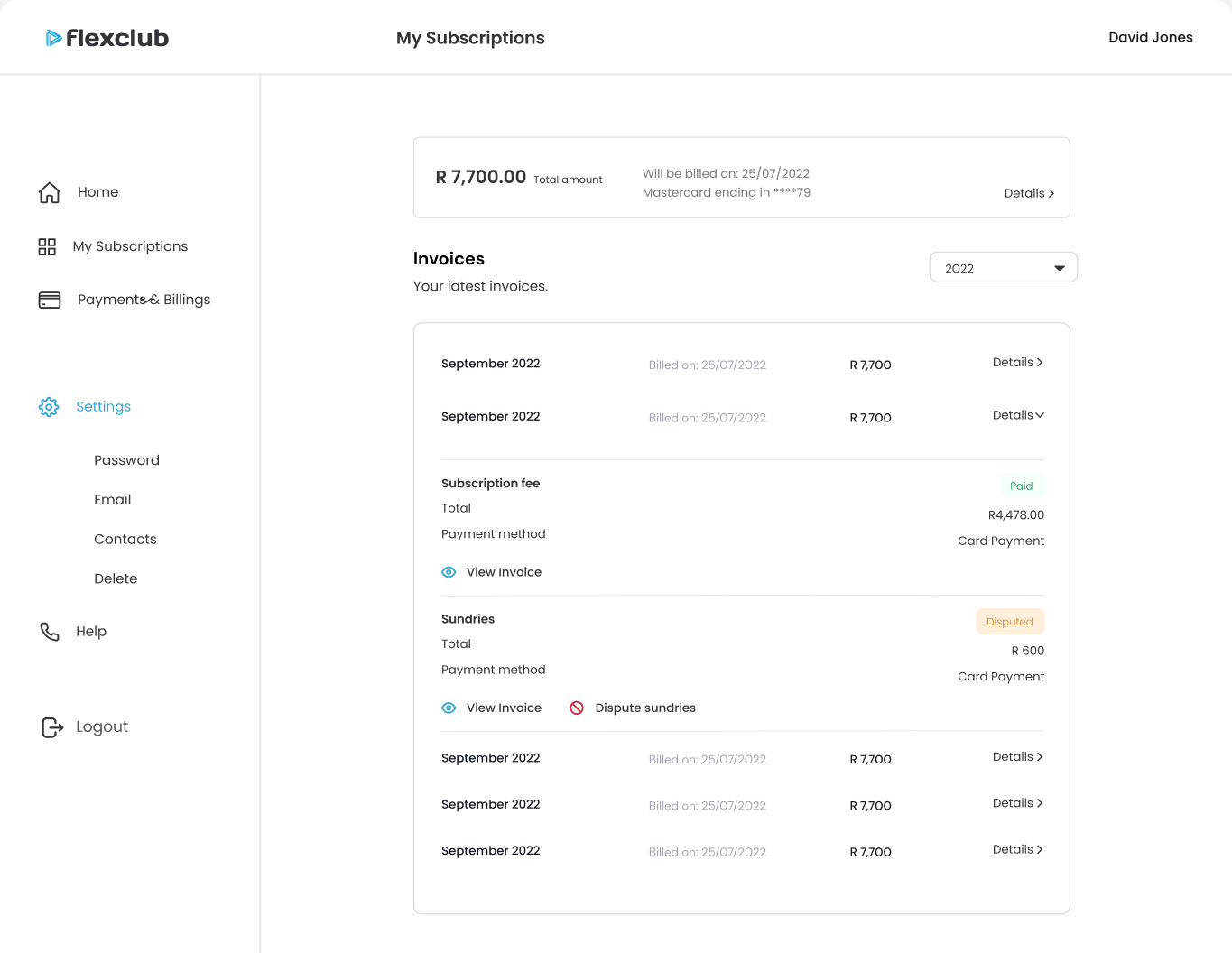Expand Details of the first September 2022 invoice

(1017, 362)
